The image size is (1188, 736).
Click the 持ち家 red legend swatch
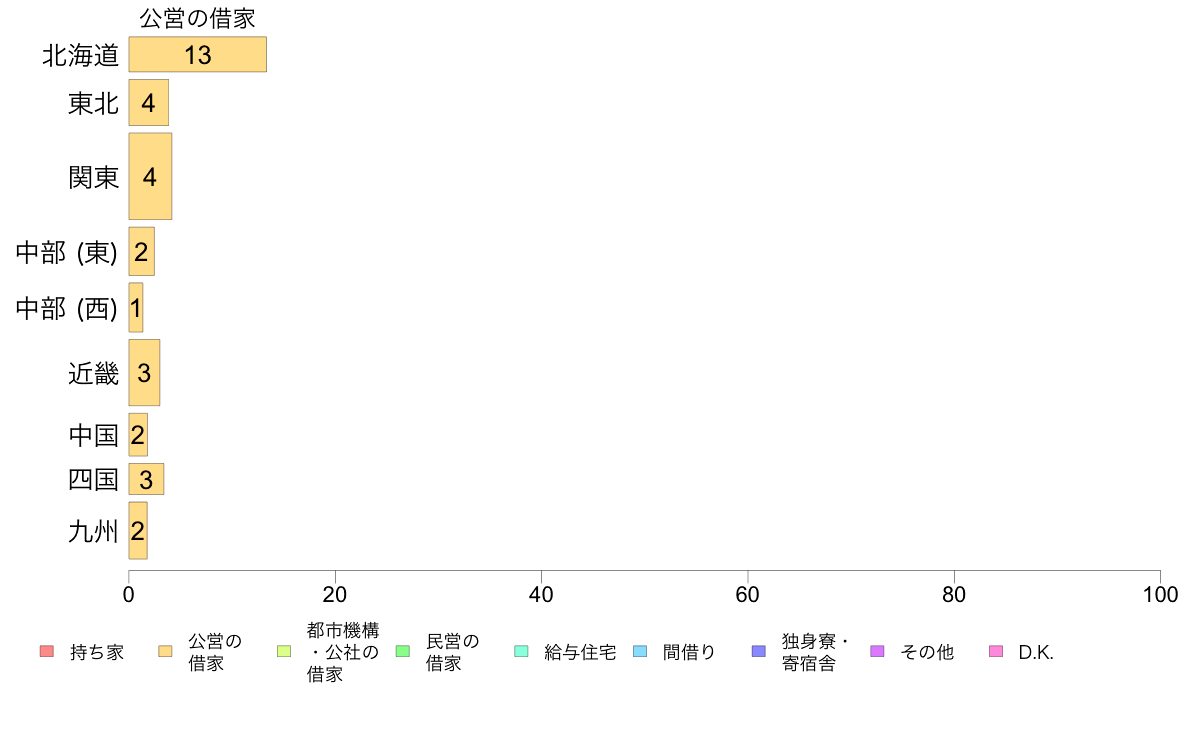47,651
